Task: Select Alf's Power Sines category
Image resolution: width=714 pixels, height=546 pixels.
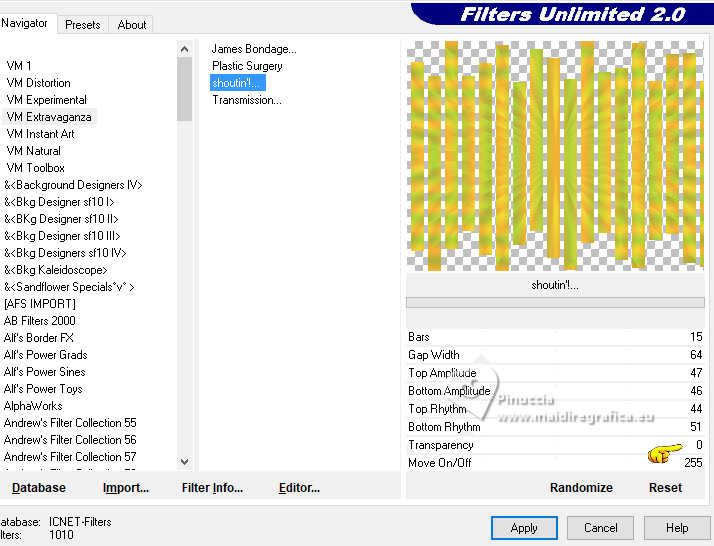Action: [45, 372]
